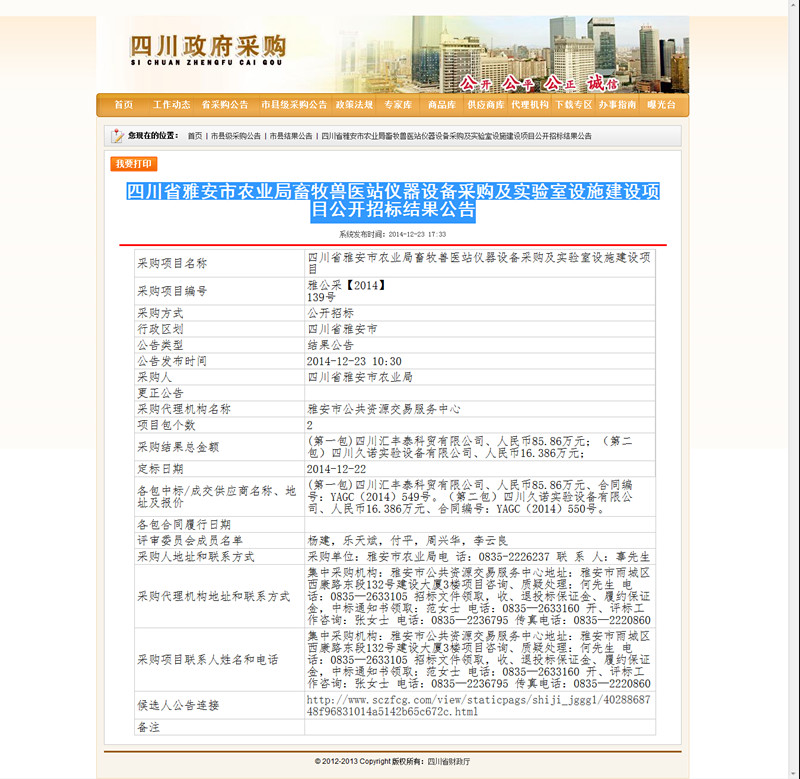This screenshot has height=779, width=800.
Task: Navigate to 专家库 page
Action: [398, 105]
